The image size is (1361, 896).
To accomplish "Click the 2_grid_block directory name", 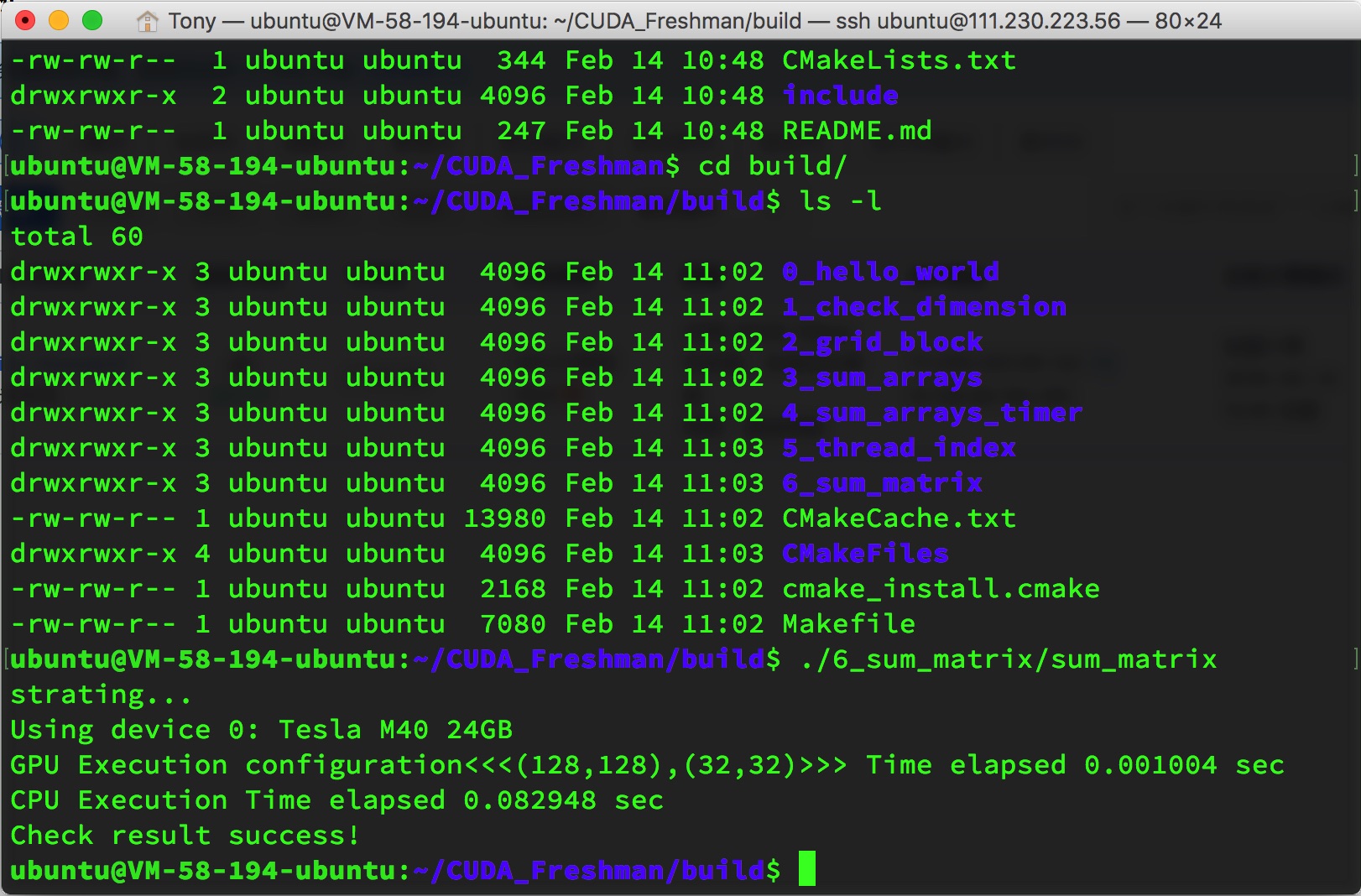I will [x=881, y=342].
